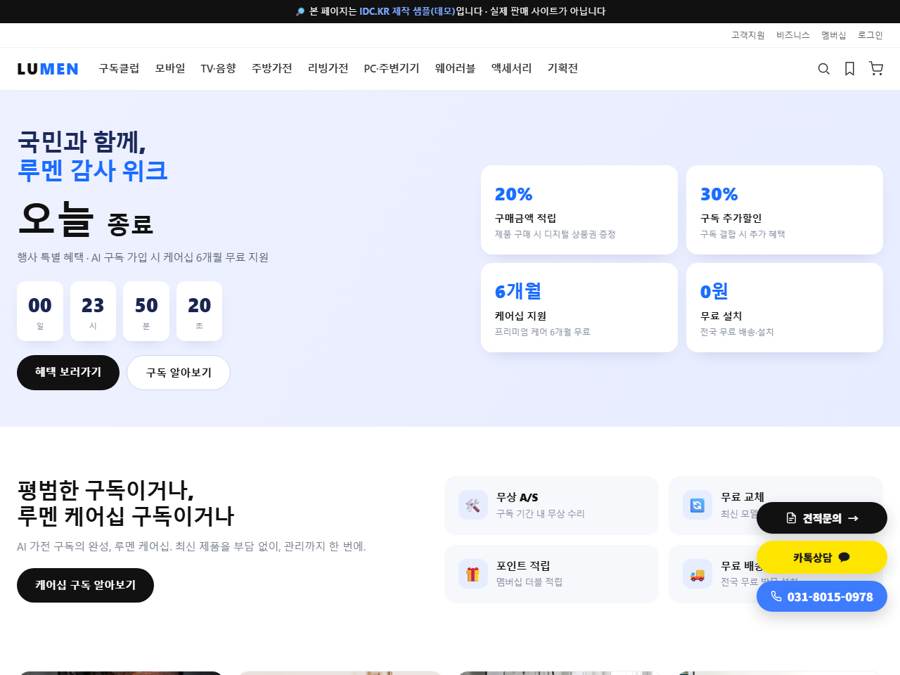The width and height of the screenshot is (900, 675).
Task: Go to 비즈니스 link
Action: point(793,35)
